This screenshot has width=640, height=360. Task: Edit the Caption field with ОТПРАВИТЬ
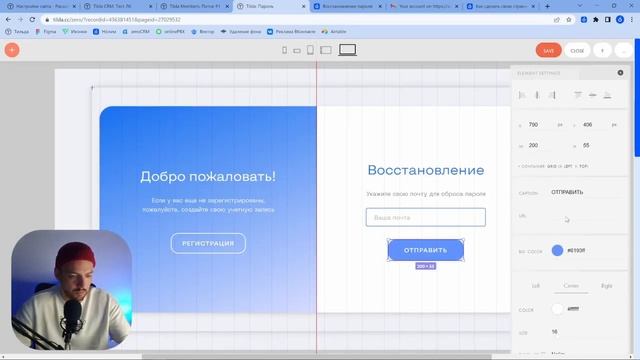[x=584, y=192]
